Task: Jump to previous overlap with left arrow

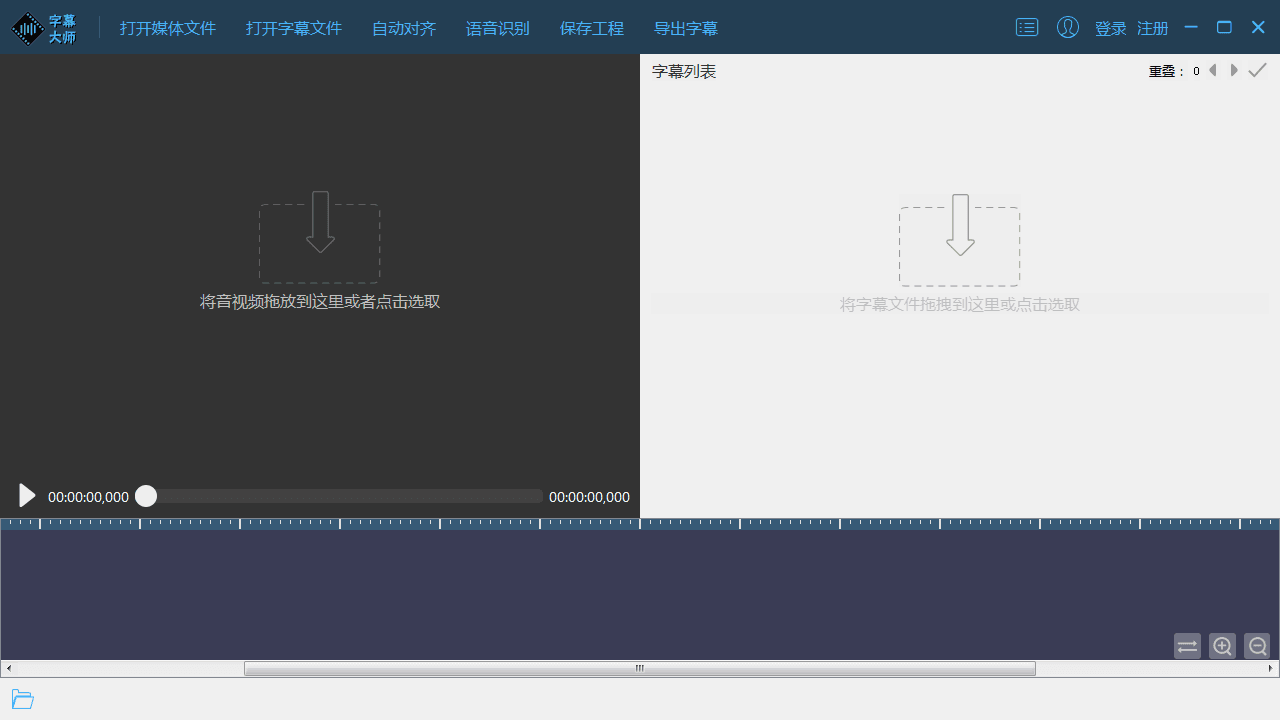Action: point(1213,70)
